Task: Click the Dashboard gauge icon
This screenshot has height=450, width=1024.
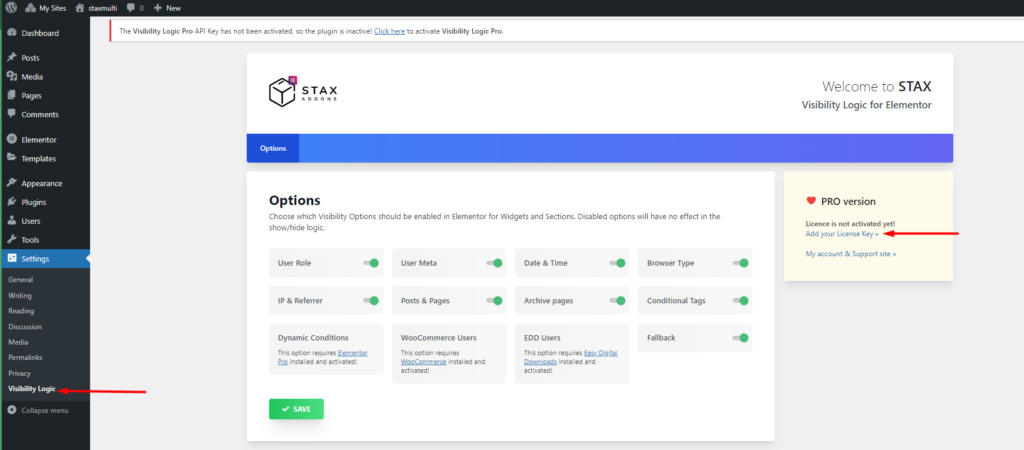Action: [x=11, y=33]
